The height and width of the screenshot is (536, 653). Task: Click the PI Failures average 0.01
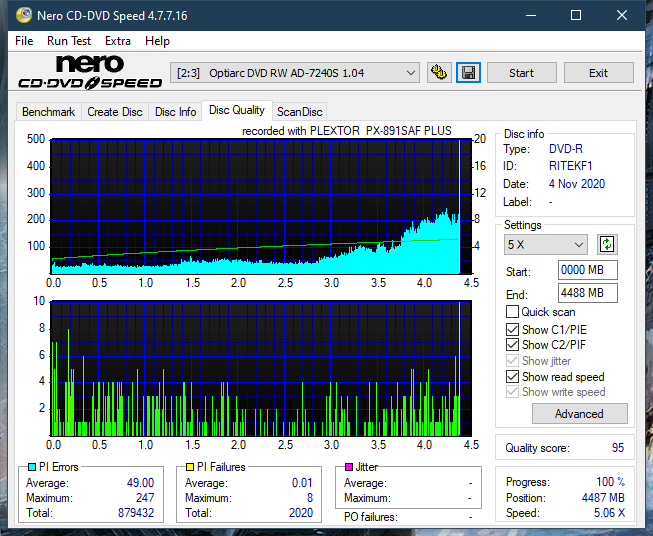point(302,482)
